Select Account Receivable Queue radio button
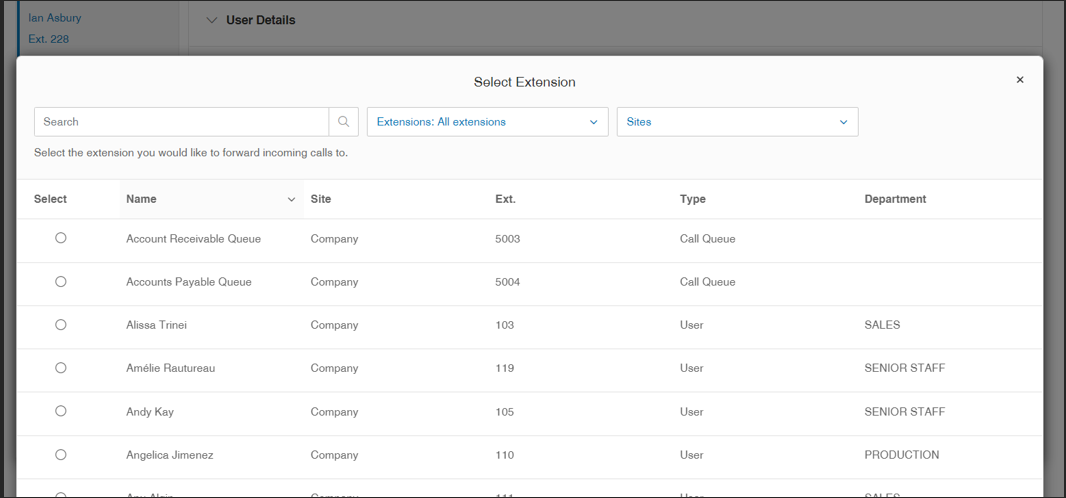 [61, 238]
